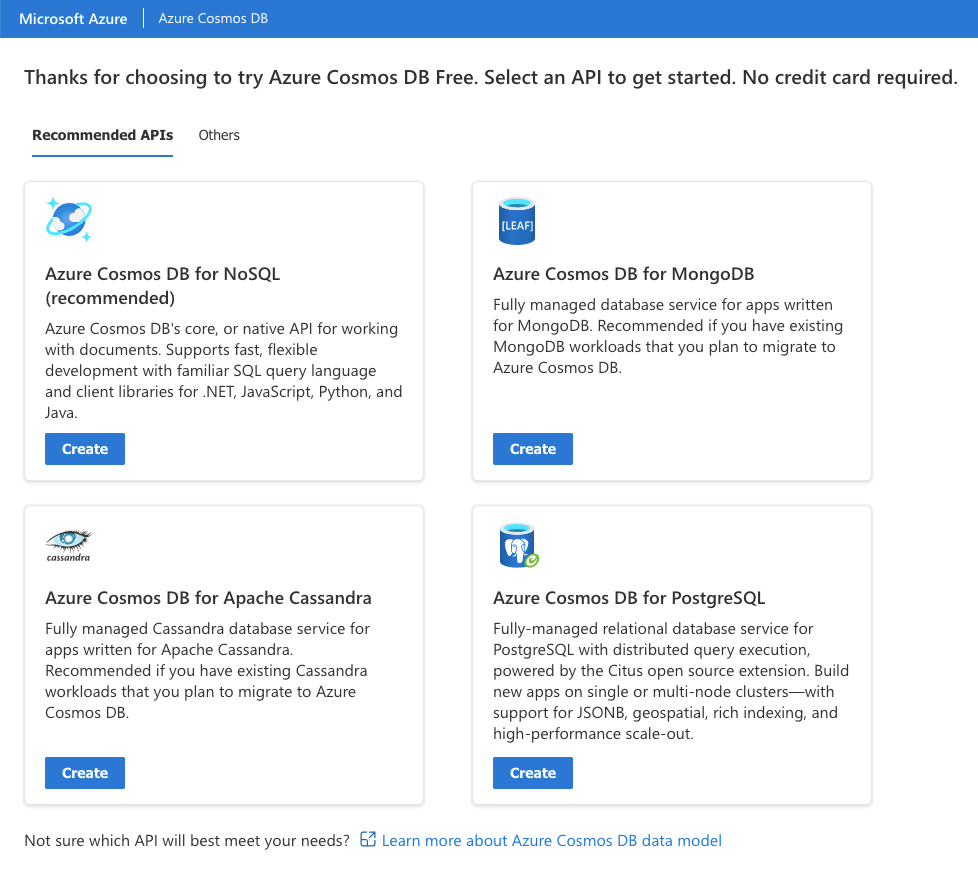Image resolution: width=978 pixels, height=875 pixels.
Task: Click the Azure Cosmos DB header label
Action: coord(213,19)
